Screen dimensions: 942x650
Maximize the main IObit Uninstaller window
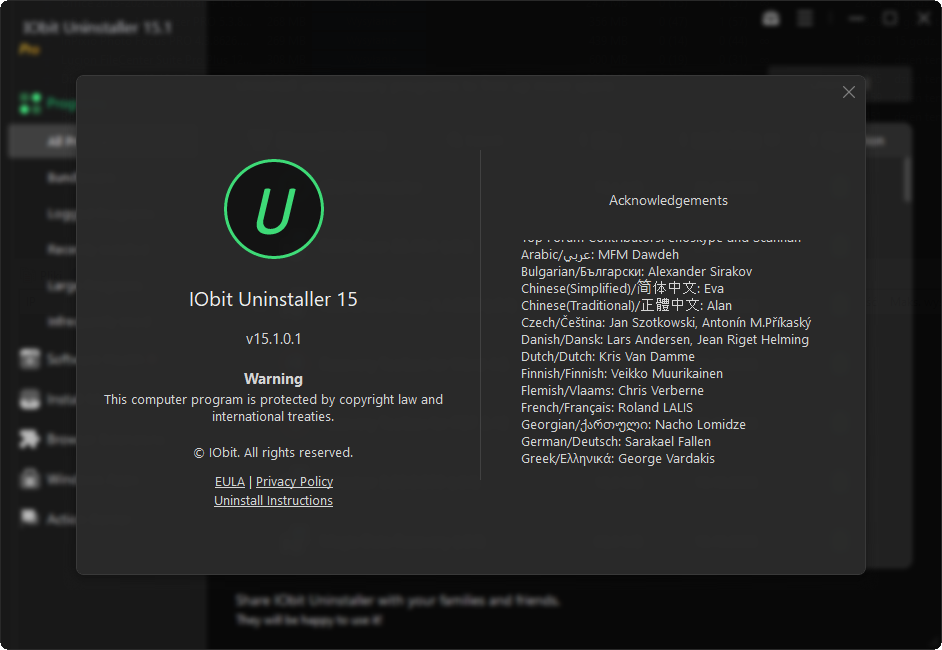890,19
